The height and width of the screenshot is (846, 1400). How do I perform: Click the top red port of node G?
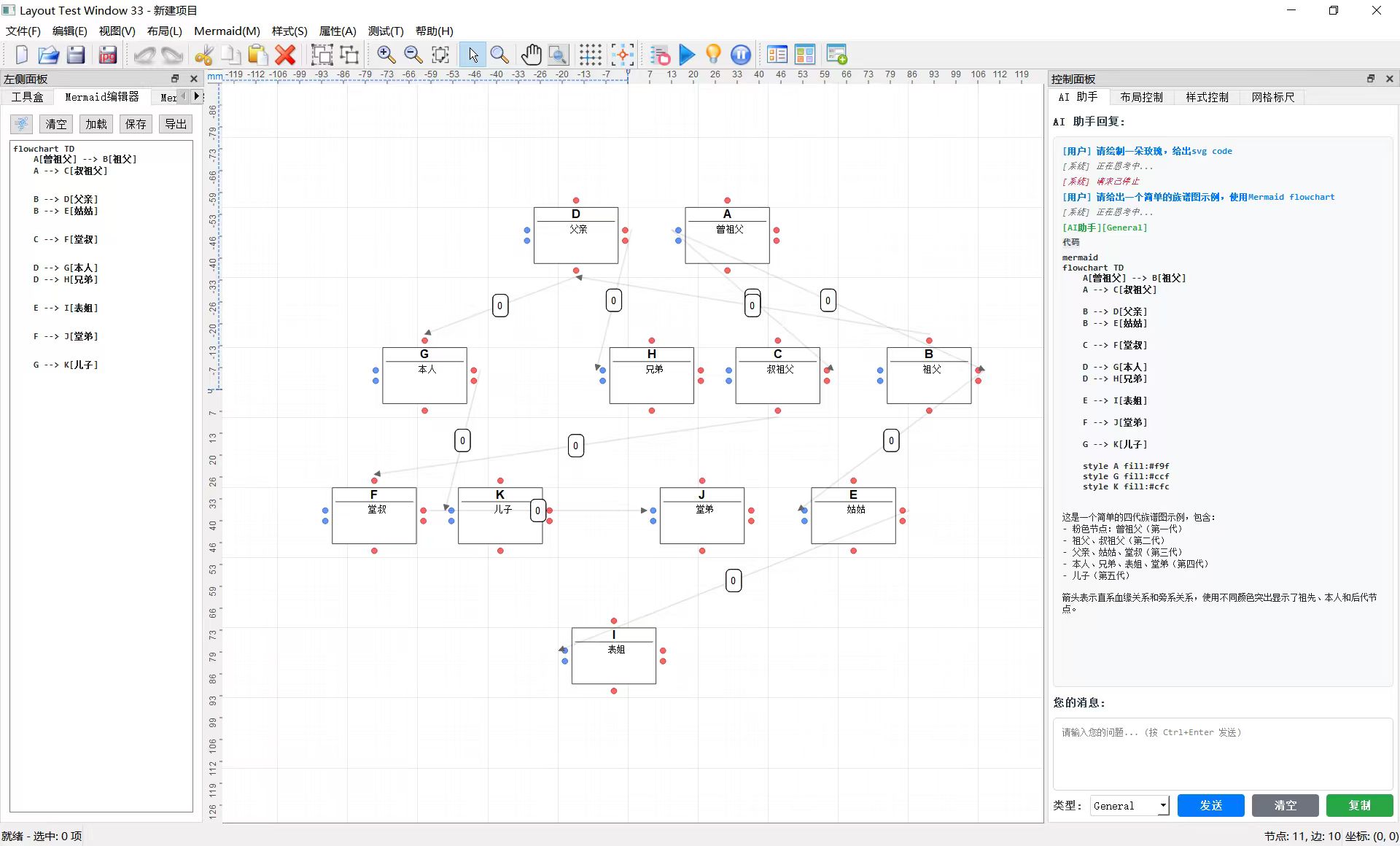point(425,341)
